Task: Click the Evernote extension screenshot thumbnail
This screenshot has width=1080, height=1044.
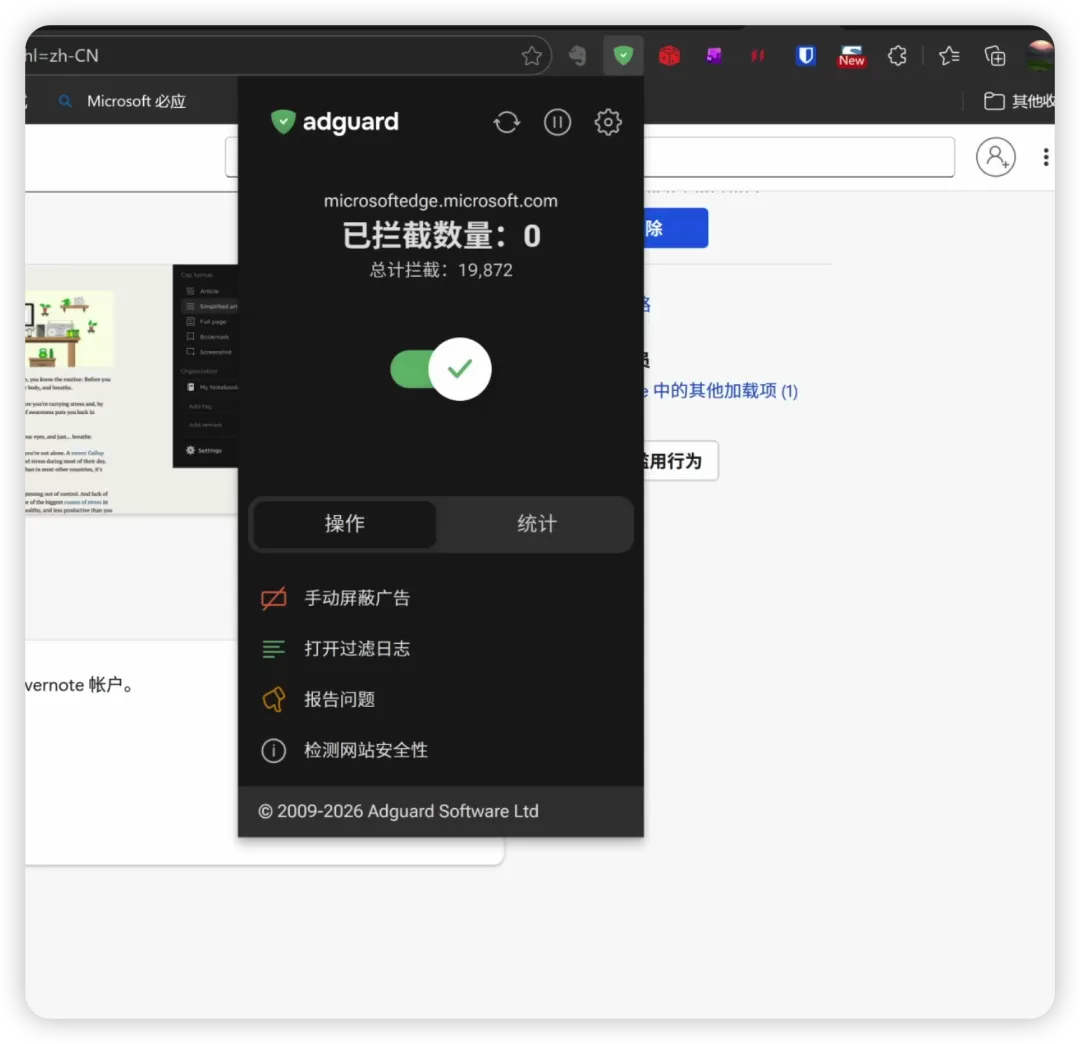Action: point(132,388)
